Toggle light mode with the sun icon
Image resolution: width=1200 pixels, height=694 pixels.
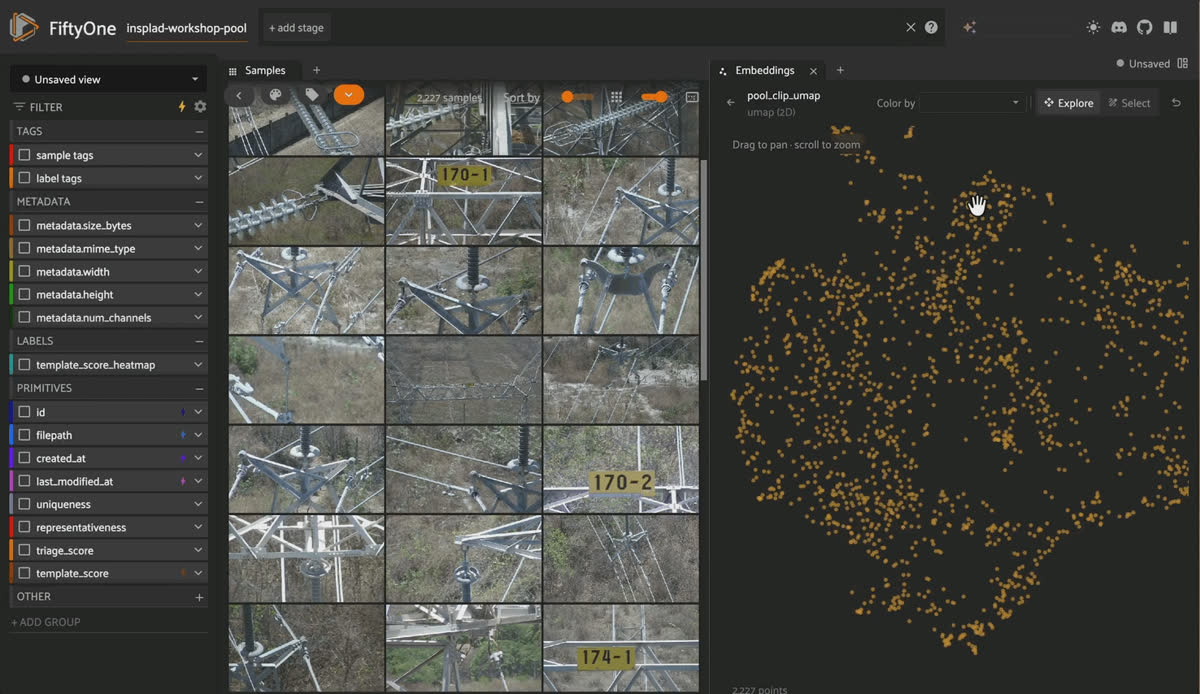click(1093, 28)
